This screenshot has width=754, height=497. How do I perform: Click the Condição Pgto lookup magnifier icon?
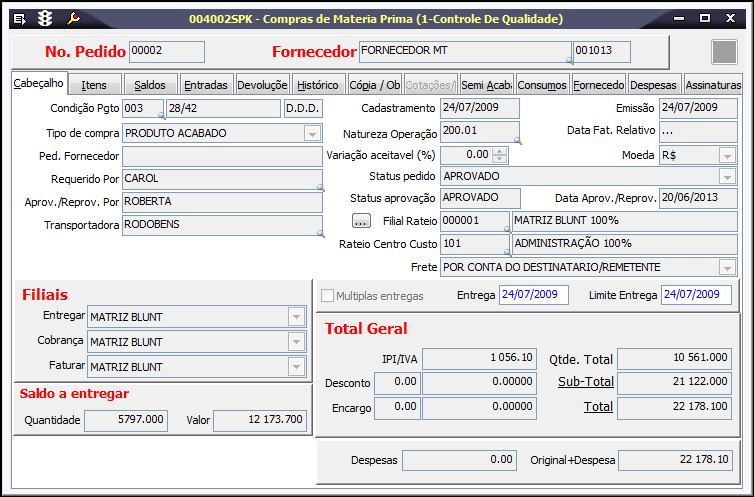[x=162, y=116]
